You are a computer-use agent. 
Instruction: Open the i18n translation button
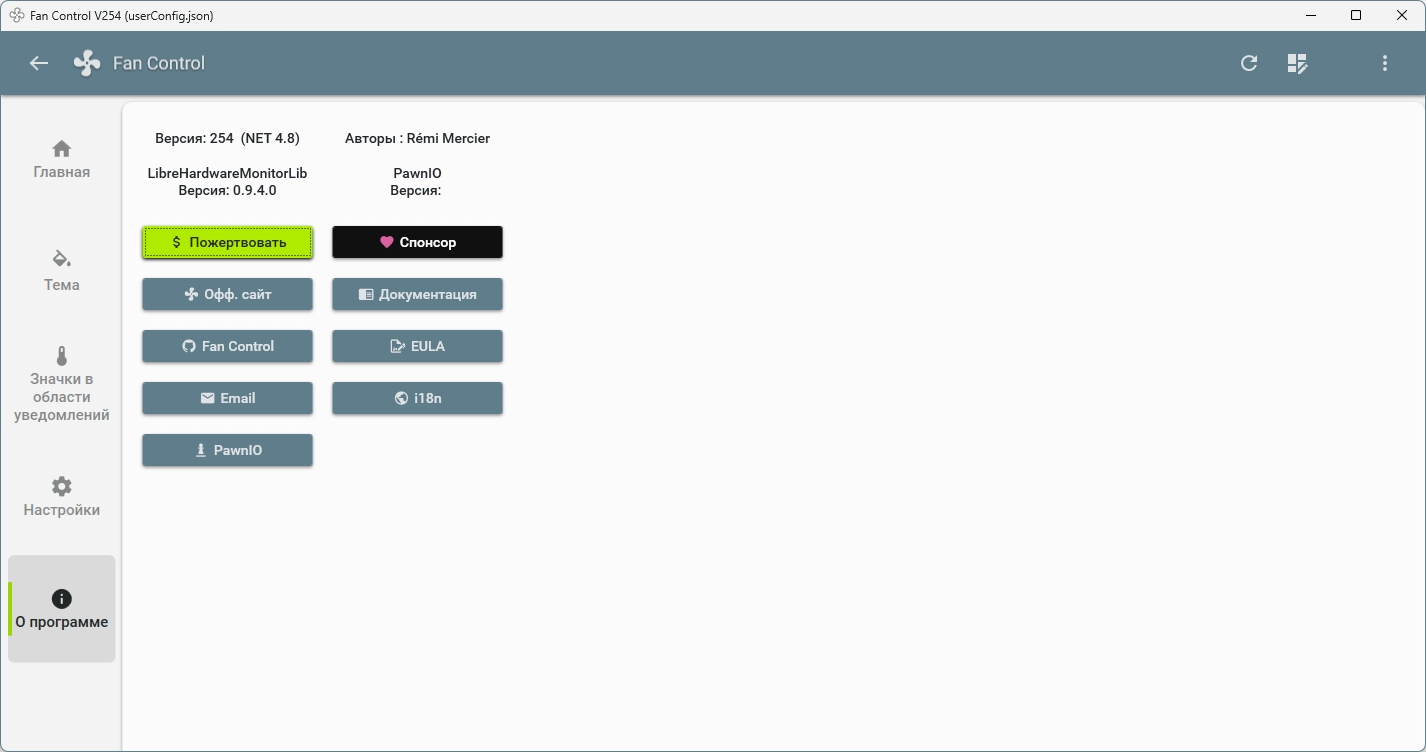point(417,398)
